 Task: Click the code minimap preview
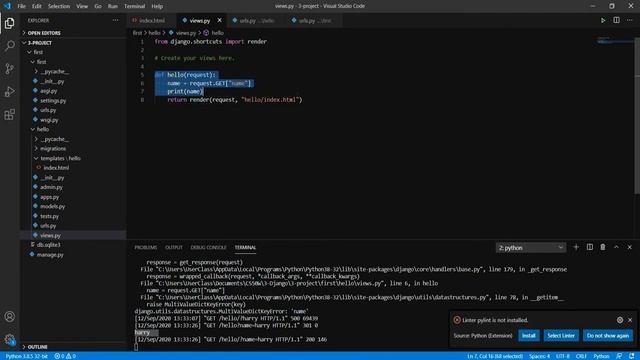(x=615, y=41)
